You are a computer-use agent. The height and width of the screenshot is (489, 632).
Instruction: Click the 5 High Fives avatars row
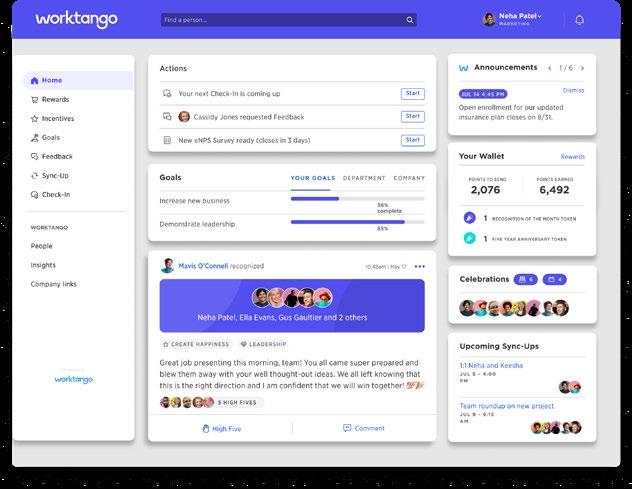coord(187,402)
